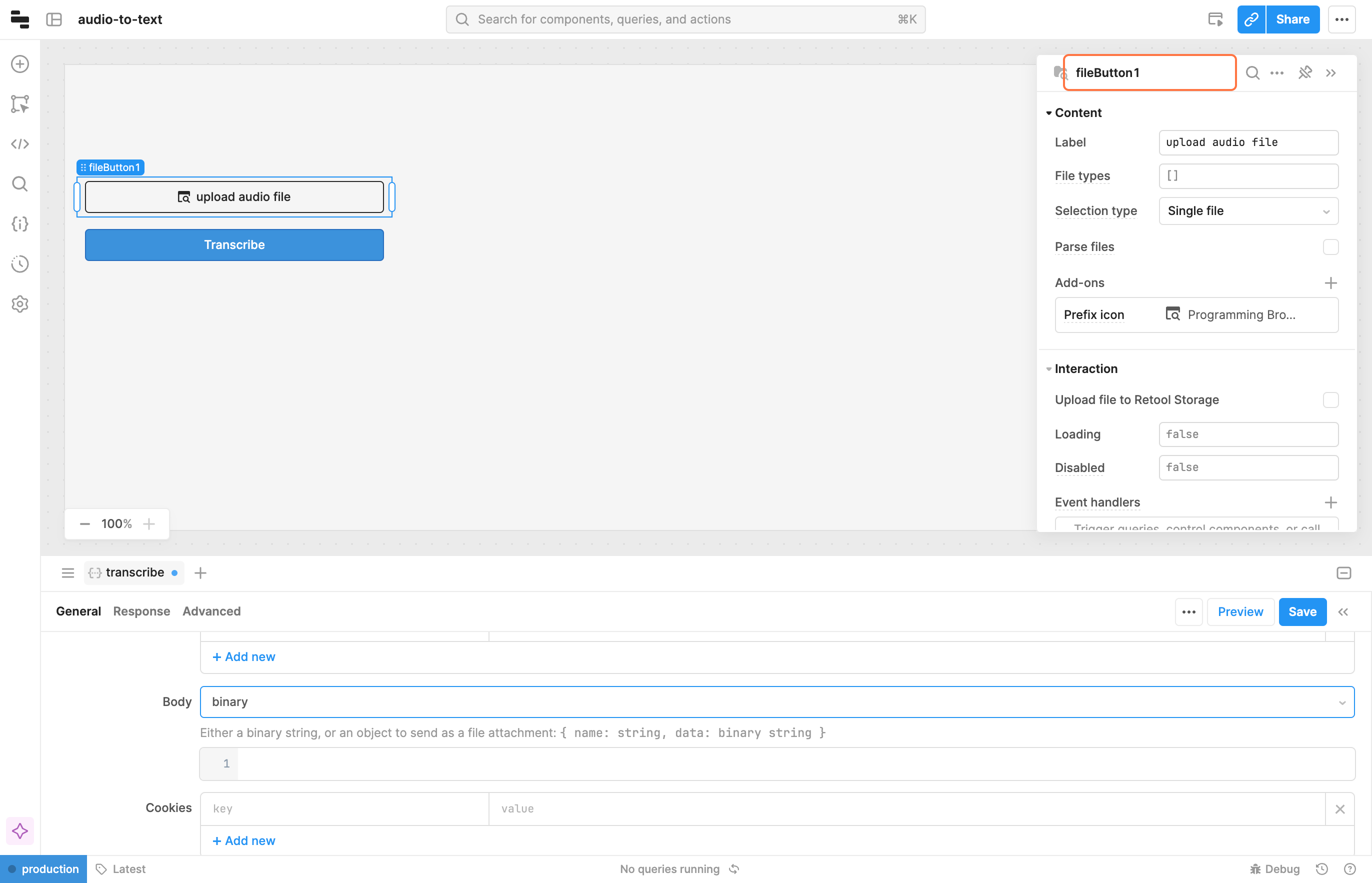
Task: Collapse the Content section
Action: (x=1048, y=113)
